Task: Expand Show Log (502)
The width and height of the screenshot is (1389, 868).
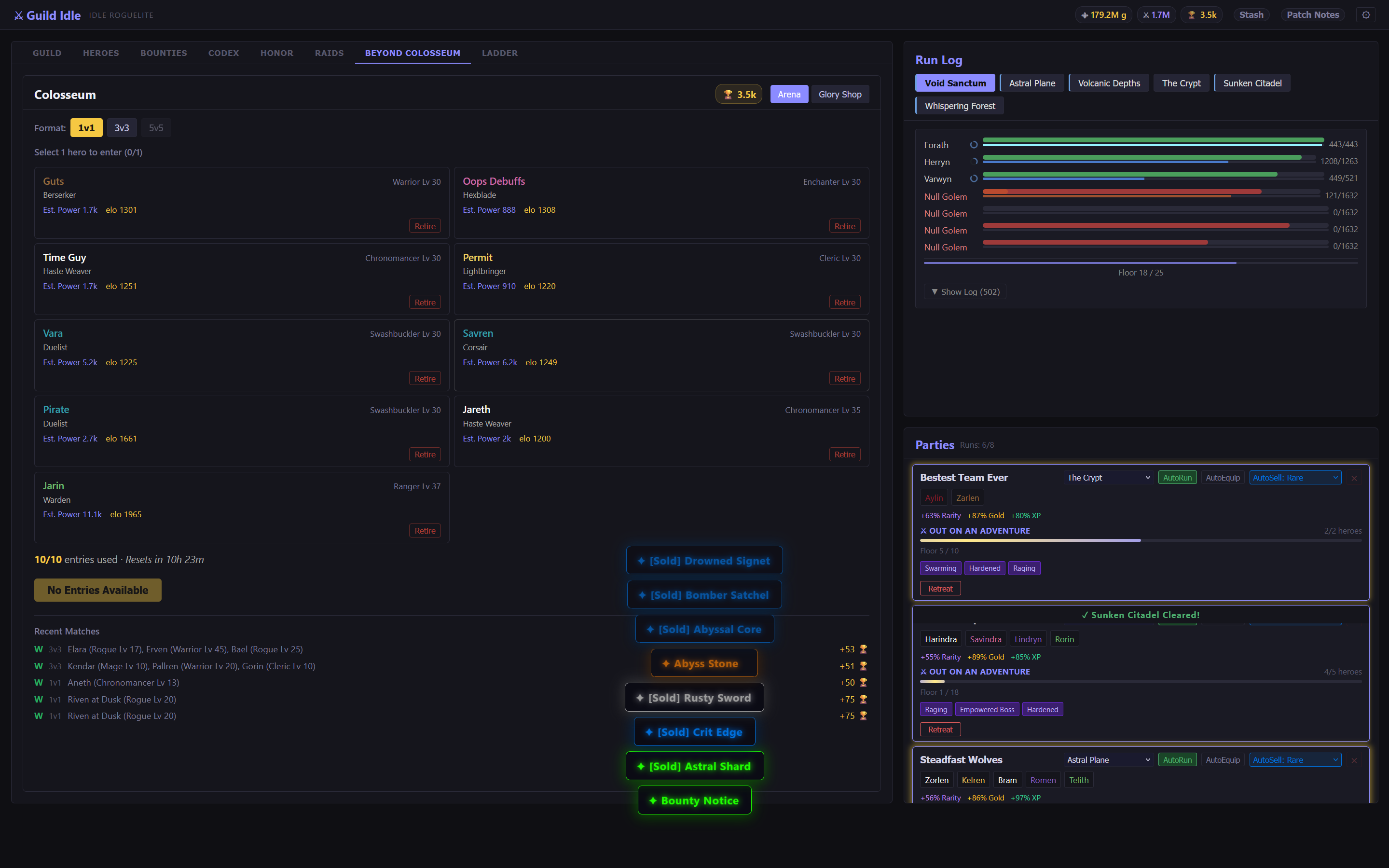Action: (965, 291)
